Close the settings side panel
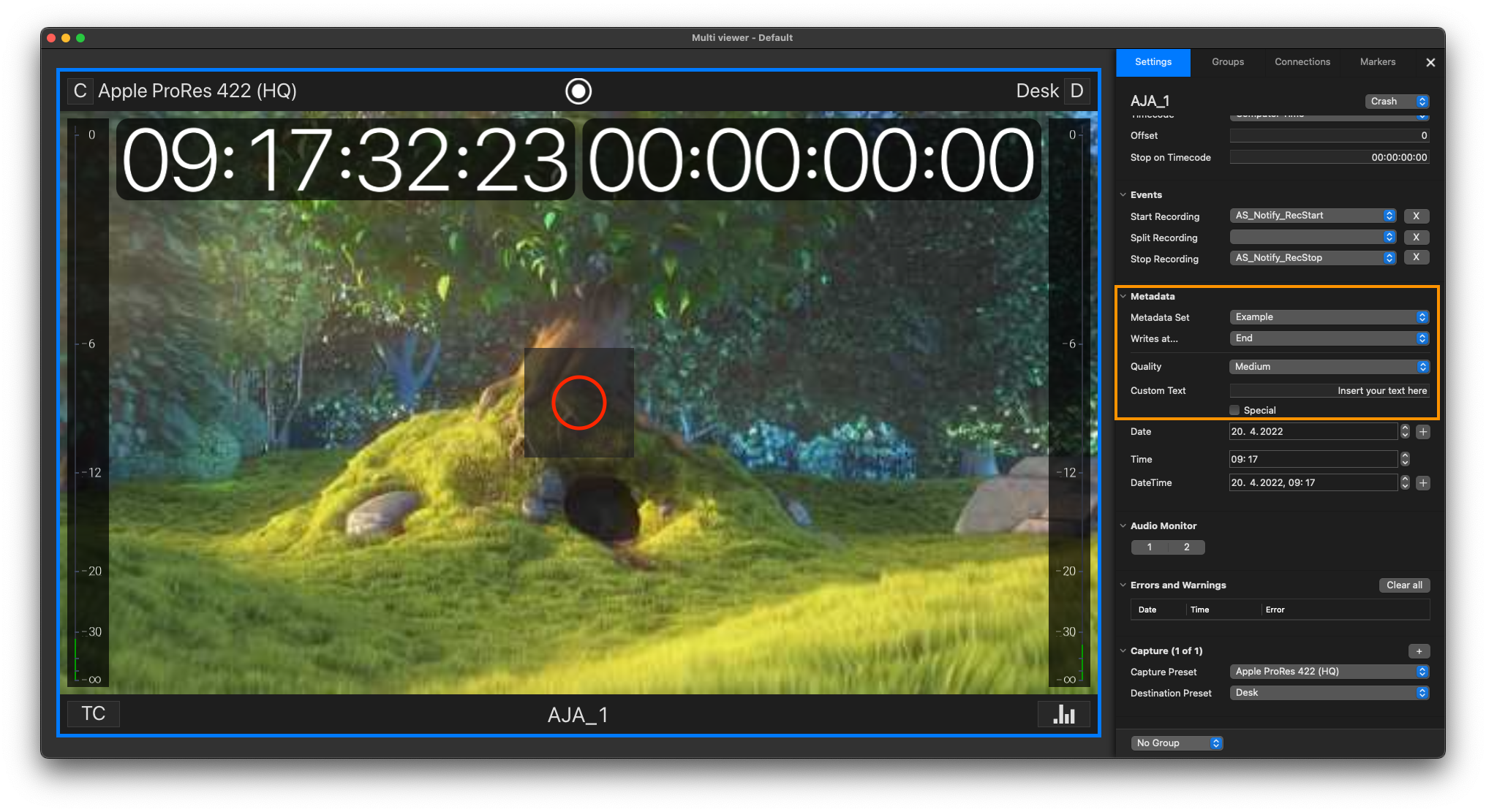1486x812 pixels. click(1430, 63)
